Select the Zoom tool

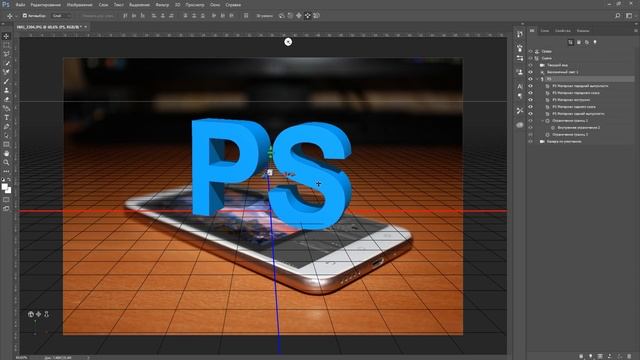(x=6, y=162)
